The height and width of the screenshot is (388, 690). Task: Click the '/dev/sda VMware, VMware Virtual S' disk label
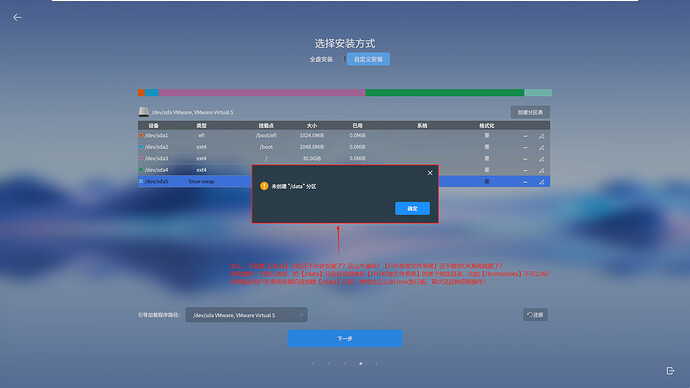pyautogui.click(x=192, y=112)
